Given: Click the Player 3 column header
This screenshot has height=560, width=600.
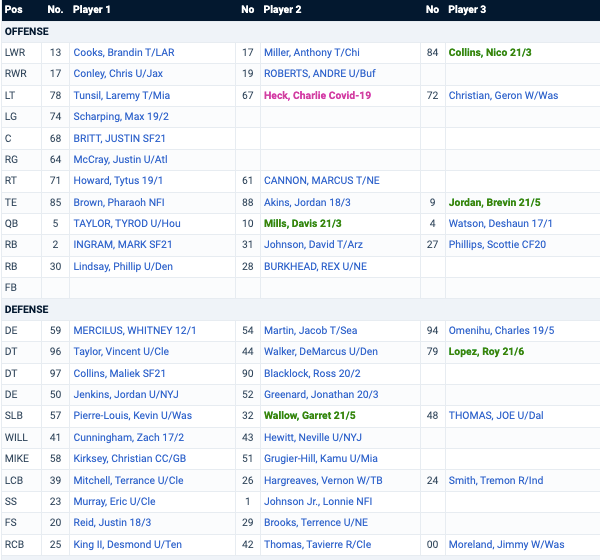Looking at the screenshot, I should tap(467, 10).
